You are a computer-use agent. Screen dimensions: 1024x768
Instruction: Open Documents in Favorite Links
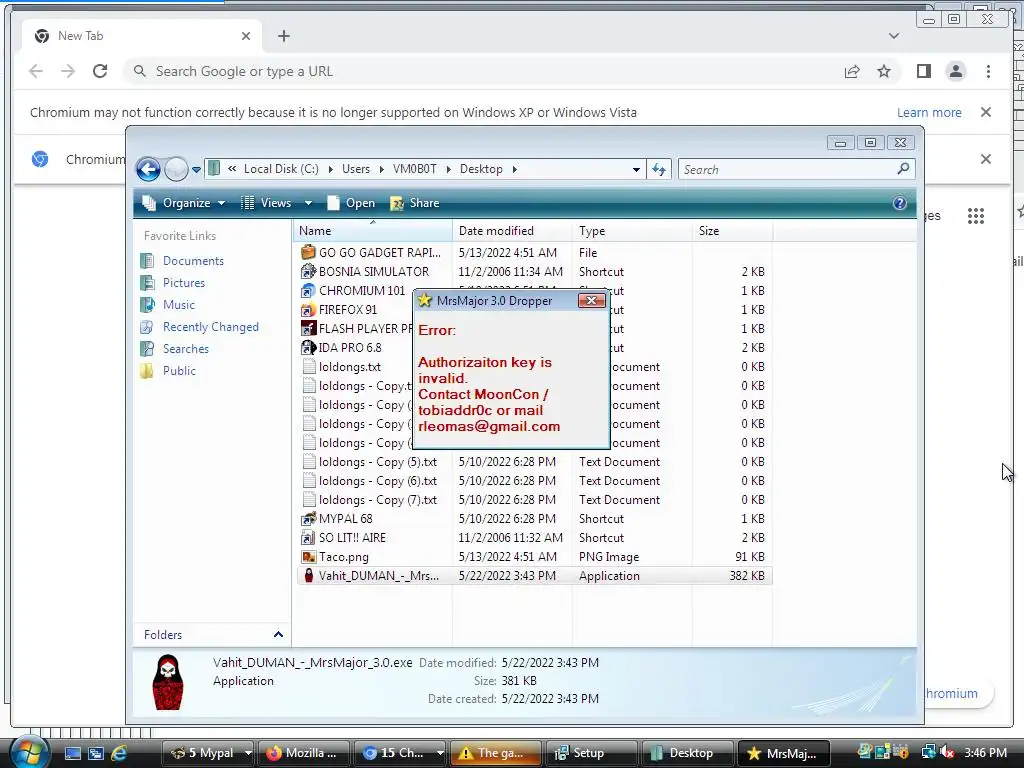tap(193, 261)
